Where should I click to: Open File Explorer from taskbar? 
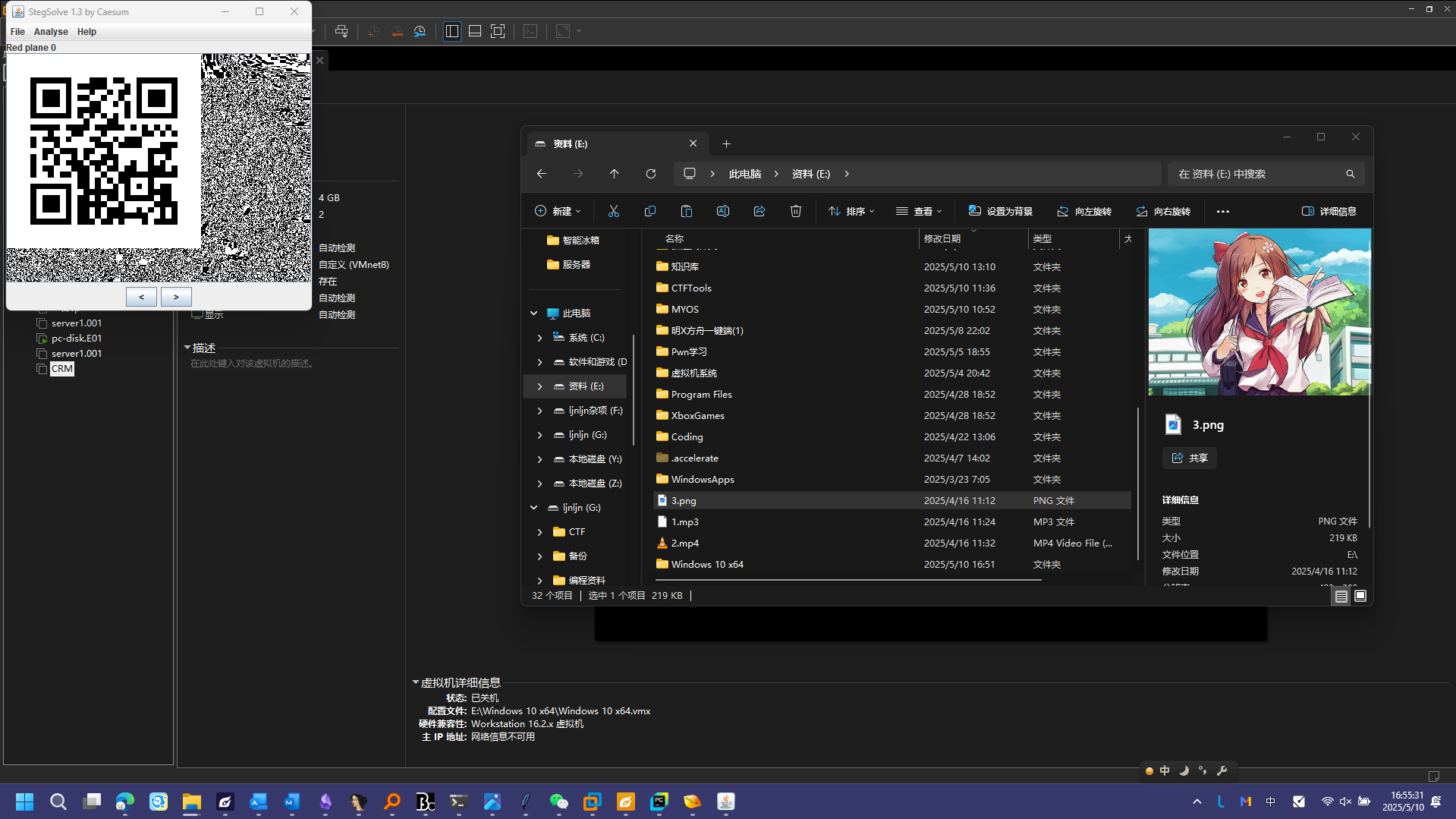point(192,802)
